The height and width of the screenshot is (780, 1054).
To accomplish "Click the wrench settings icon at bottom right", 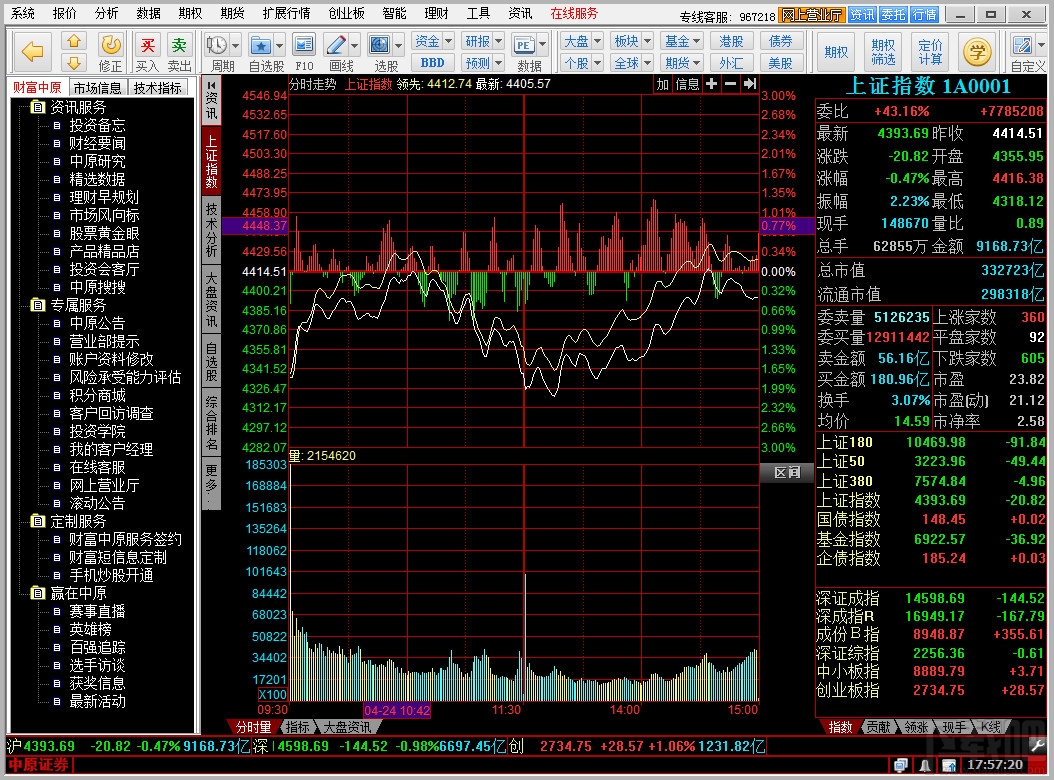I will coord(1038,746).
